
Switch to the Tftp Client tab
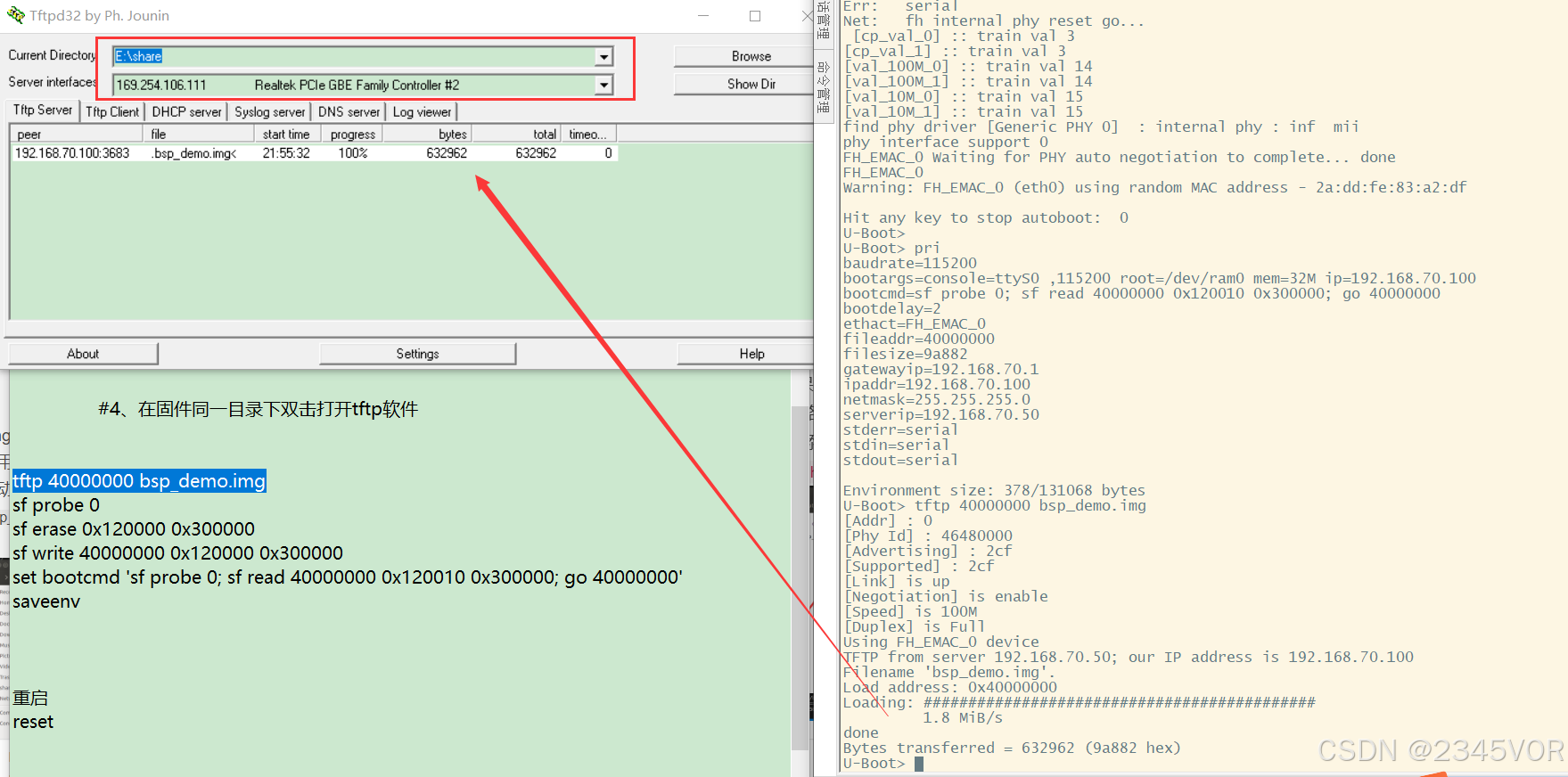coord(112,111)
